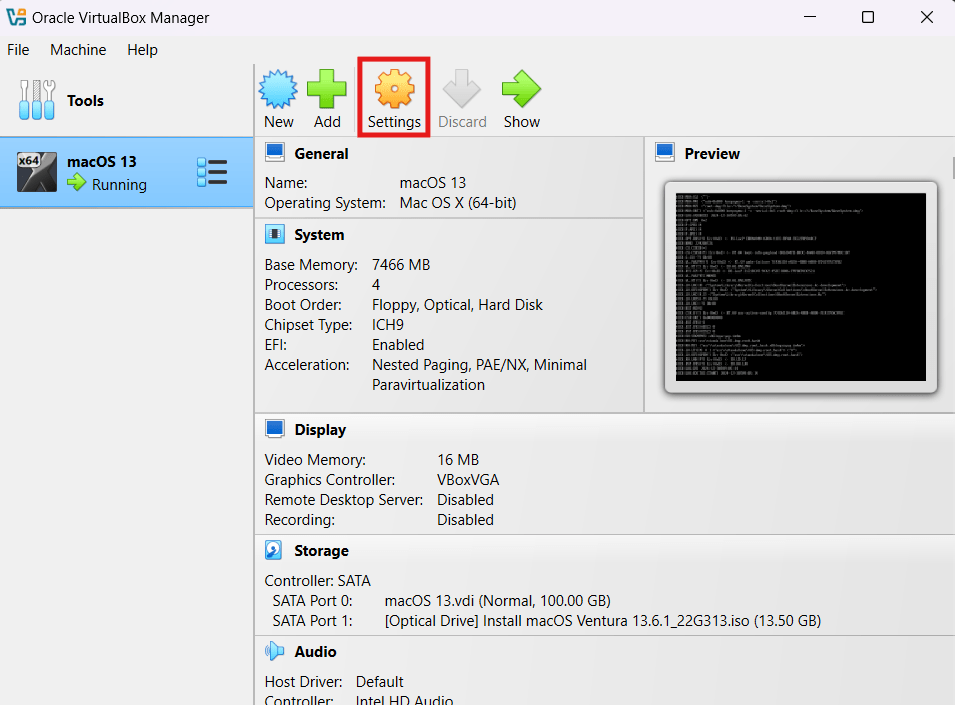Viewport: 955px width, 705px height.
Task: Open the Machine menu
Action: [78, 50]
